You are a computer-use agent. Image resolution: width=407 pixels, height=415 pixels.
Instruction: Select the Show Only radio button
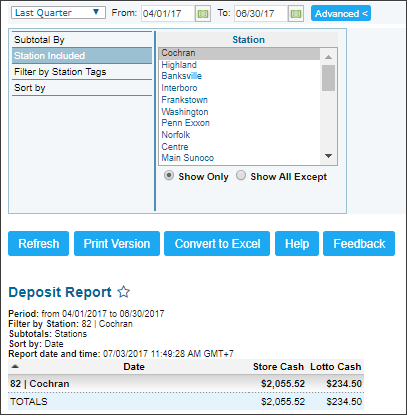pos(169,175)
